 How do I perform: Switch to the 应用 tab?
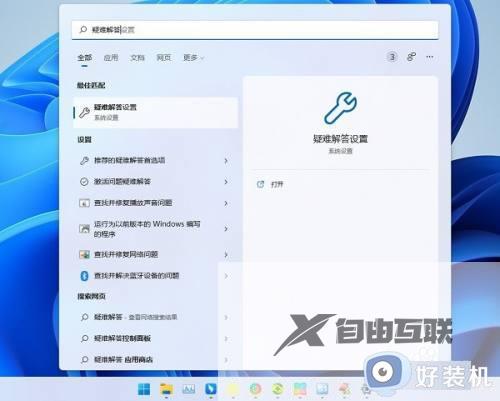pos(111,58)
